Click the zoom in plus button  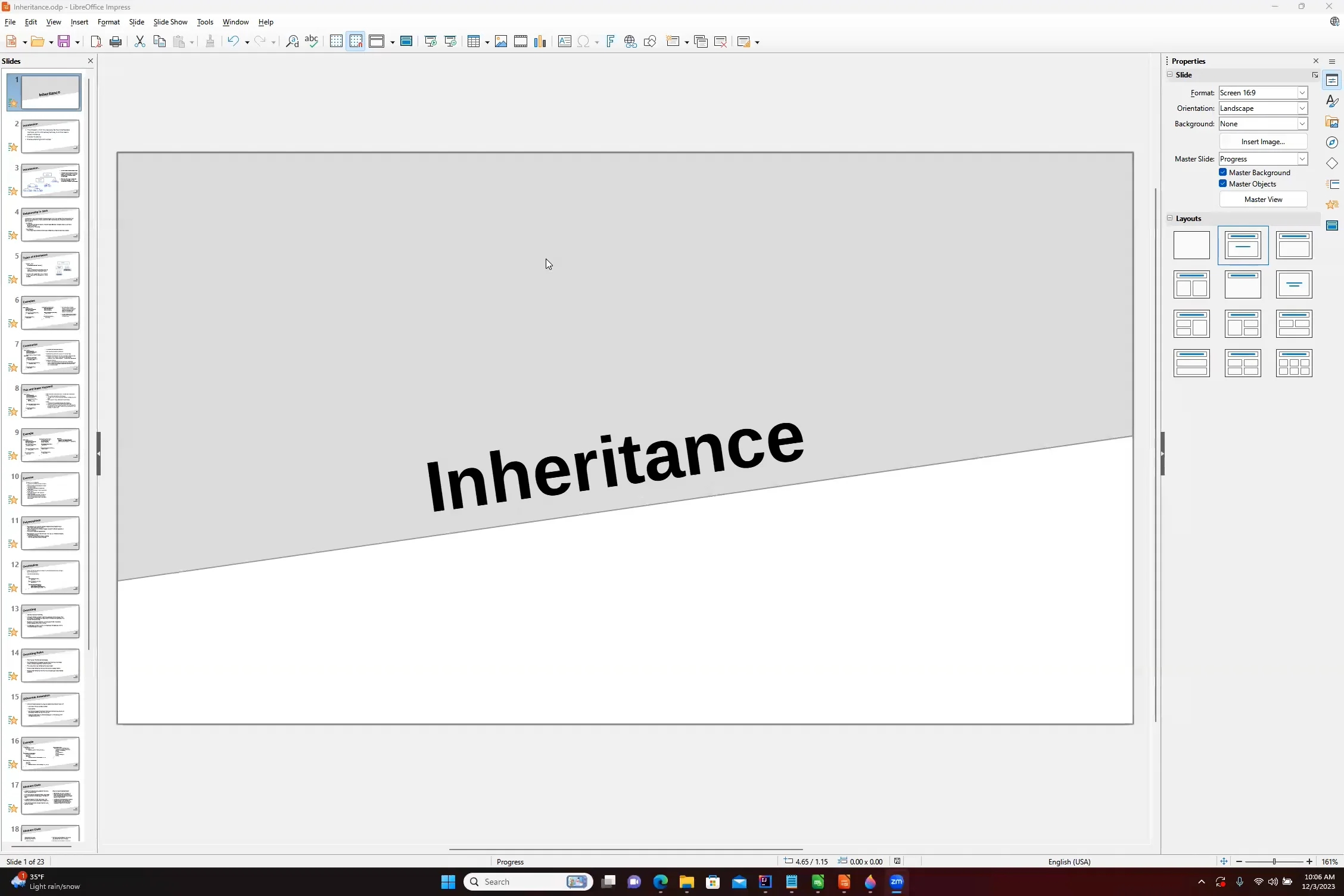coord(1309,861)
